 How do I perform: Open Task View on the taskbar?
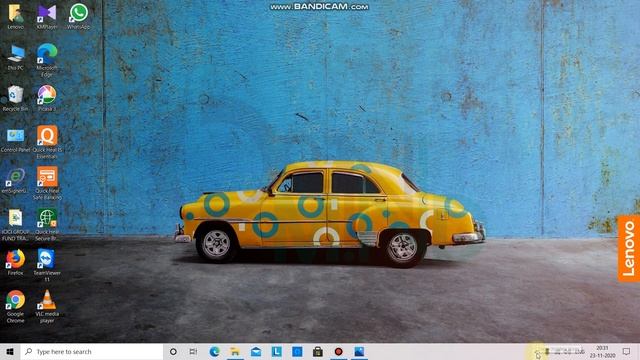pos(193,351)
